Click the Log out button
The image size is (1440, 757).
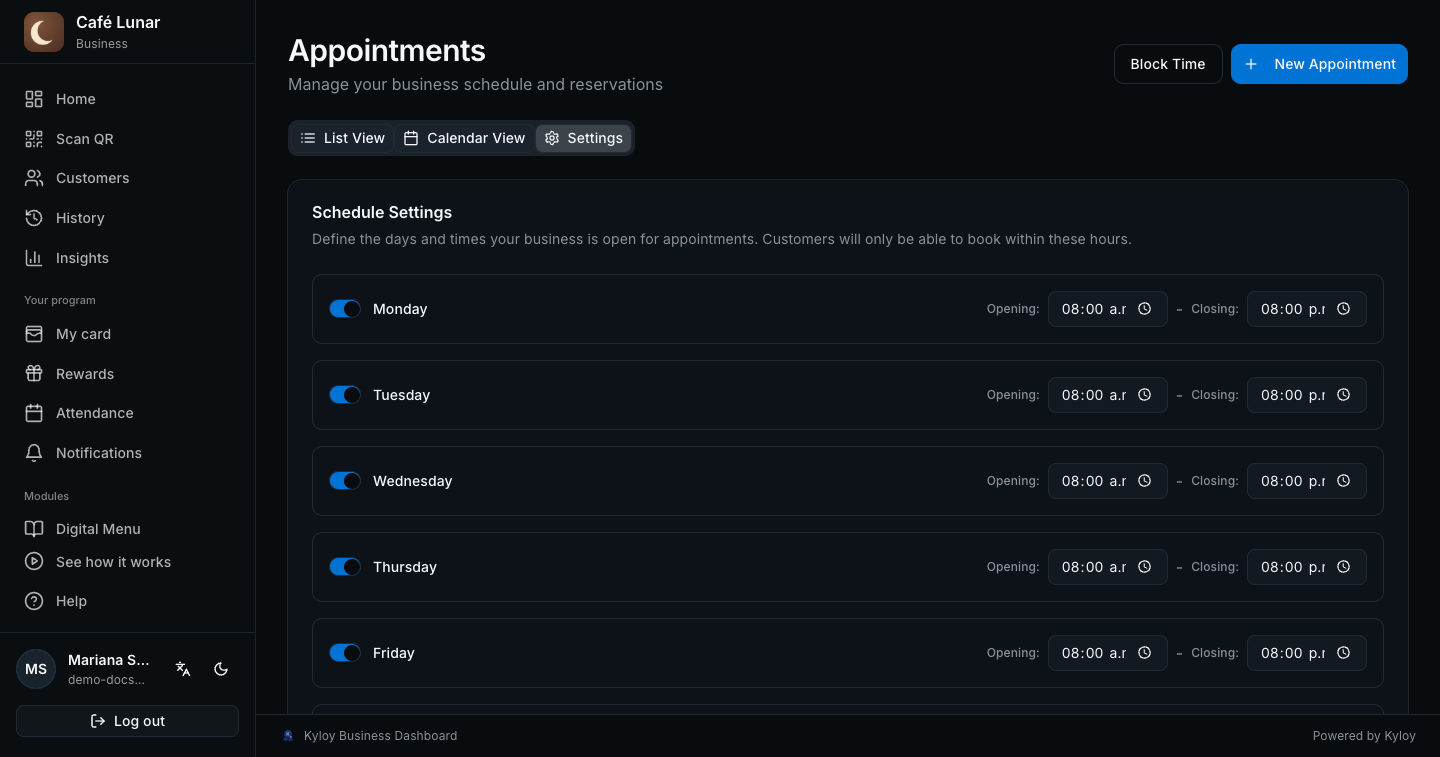point(127,721)
